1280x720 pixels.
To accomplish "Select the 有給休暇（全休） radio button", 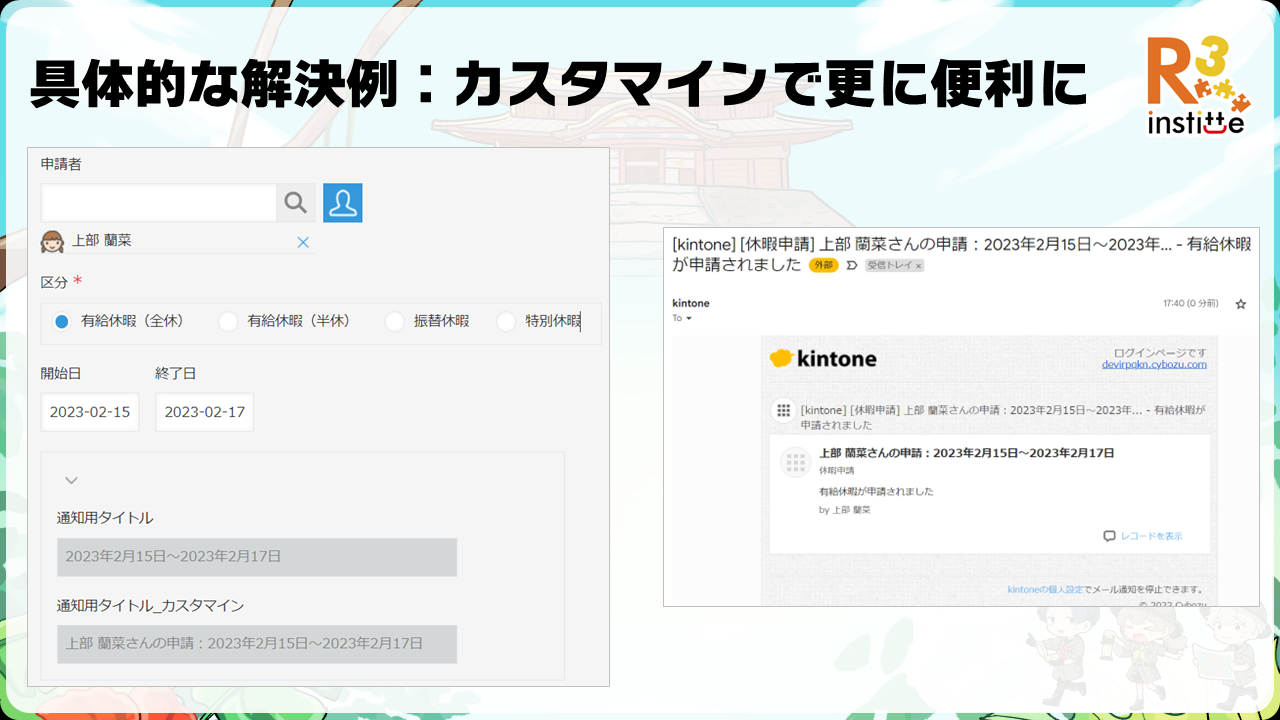I will [x=62, y=322].
